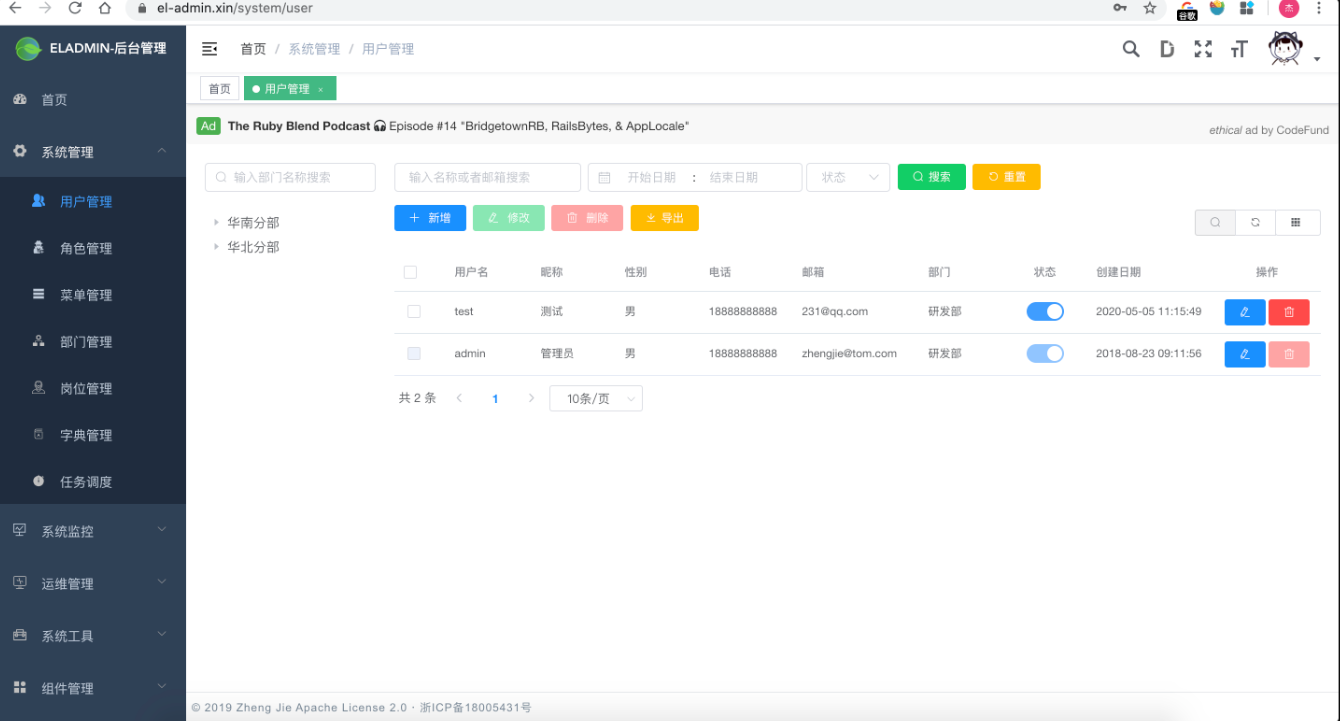This screenshot has height=721, width=1340.
Task: Open the 10条/页 page size dropdown
Action: pyautogui.click(x=595, y=397)
